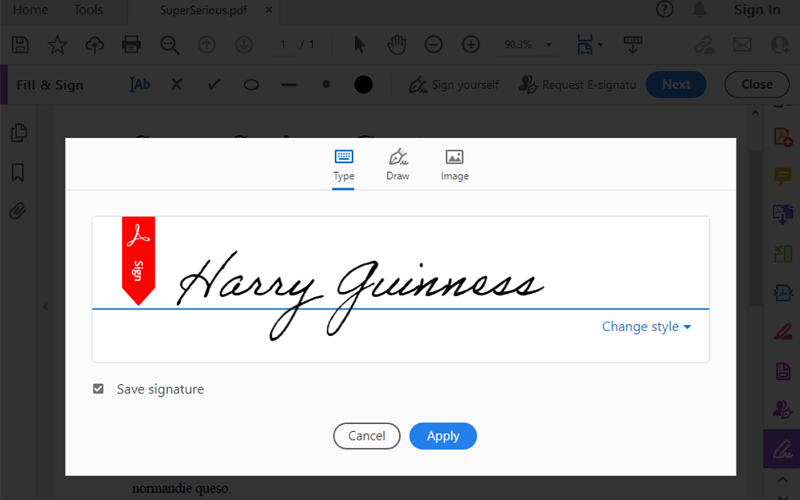Select the small dot tool
Viewport: 800px width, 500px height.
[x=327, y=85]
